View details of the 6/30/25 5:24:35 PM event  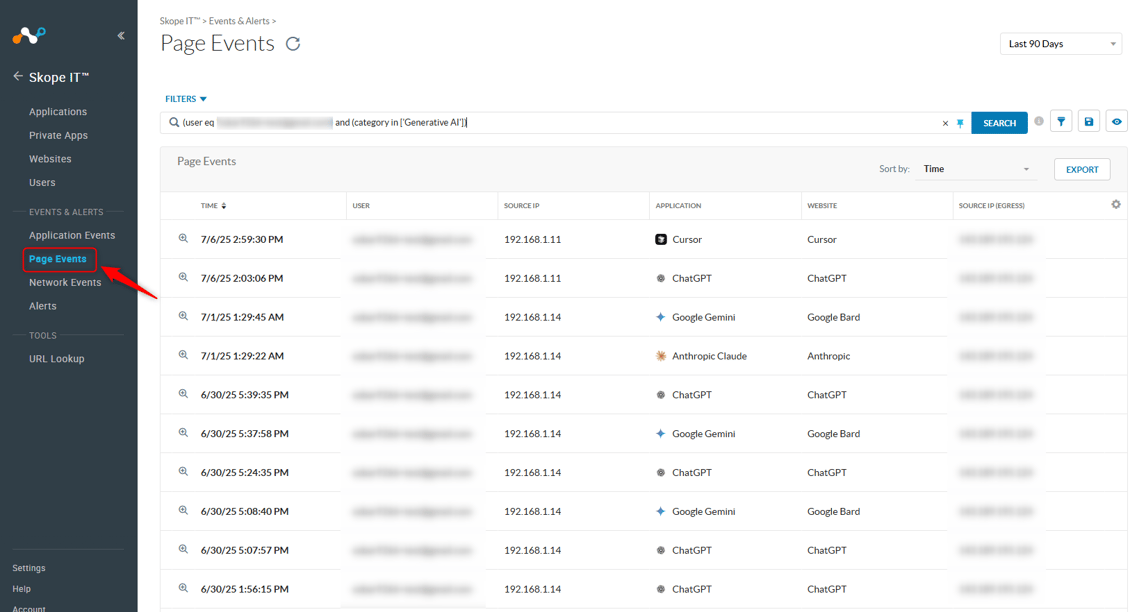[183, 472]
